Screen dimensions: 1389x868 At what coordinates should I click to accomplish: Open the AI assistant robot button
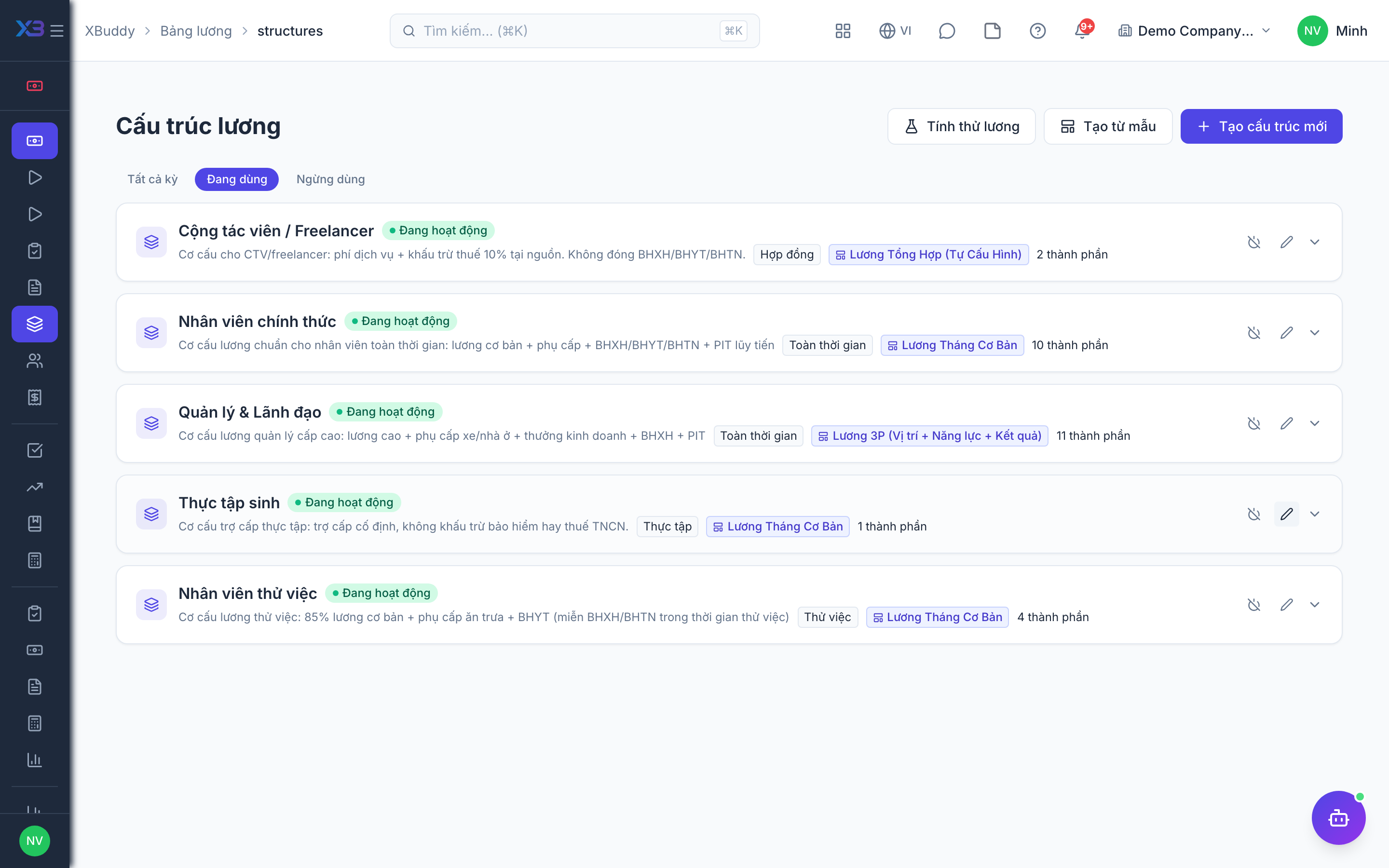click(x=1338, y=817)
